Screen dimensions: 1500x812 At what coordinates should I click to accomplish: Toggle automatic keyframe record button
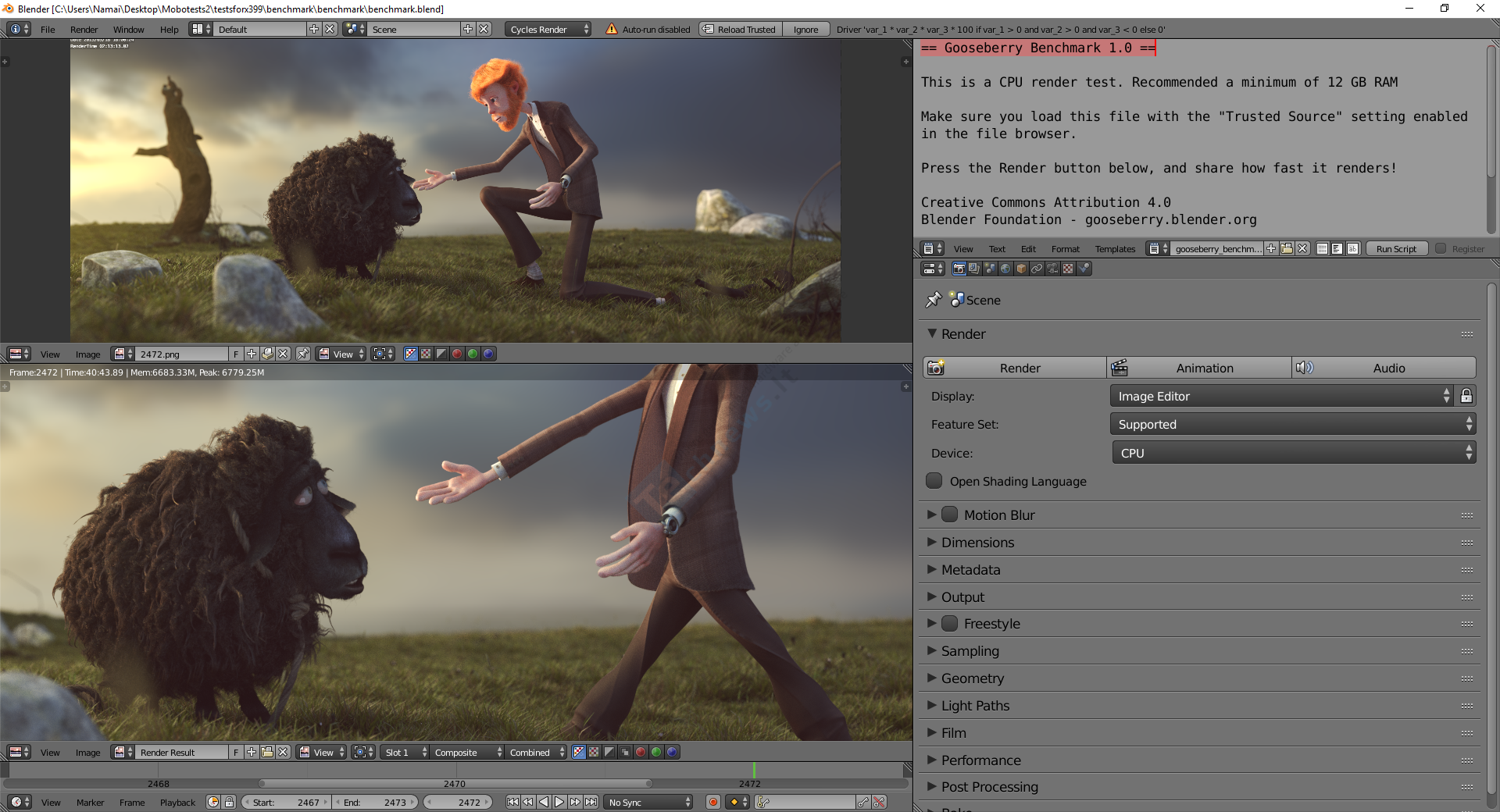(712, 802)
